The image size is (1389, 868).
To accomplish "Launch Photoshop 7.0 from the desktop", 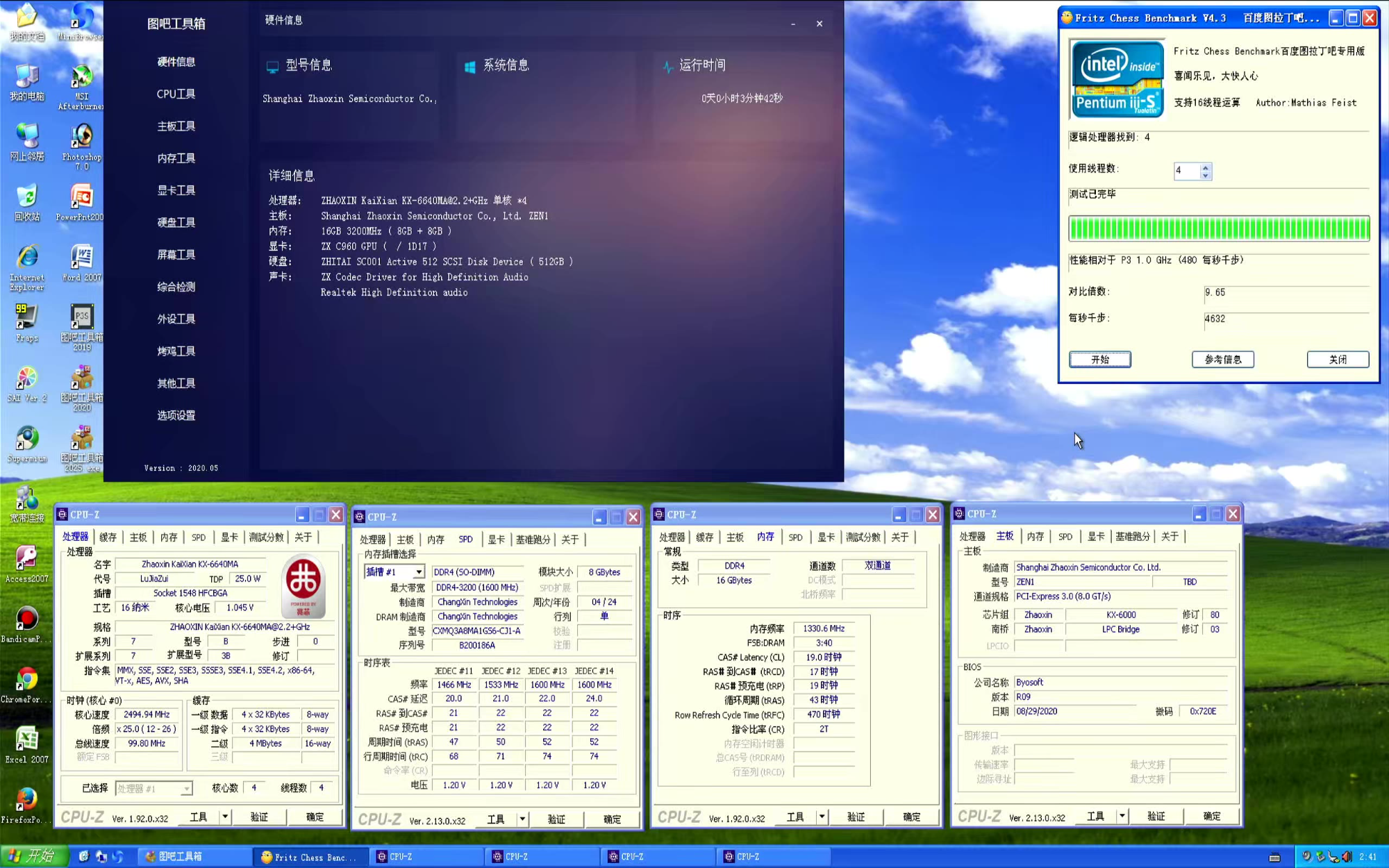I will click(x=81, y=147).
